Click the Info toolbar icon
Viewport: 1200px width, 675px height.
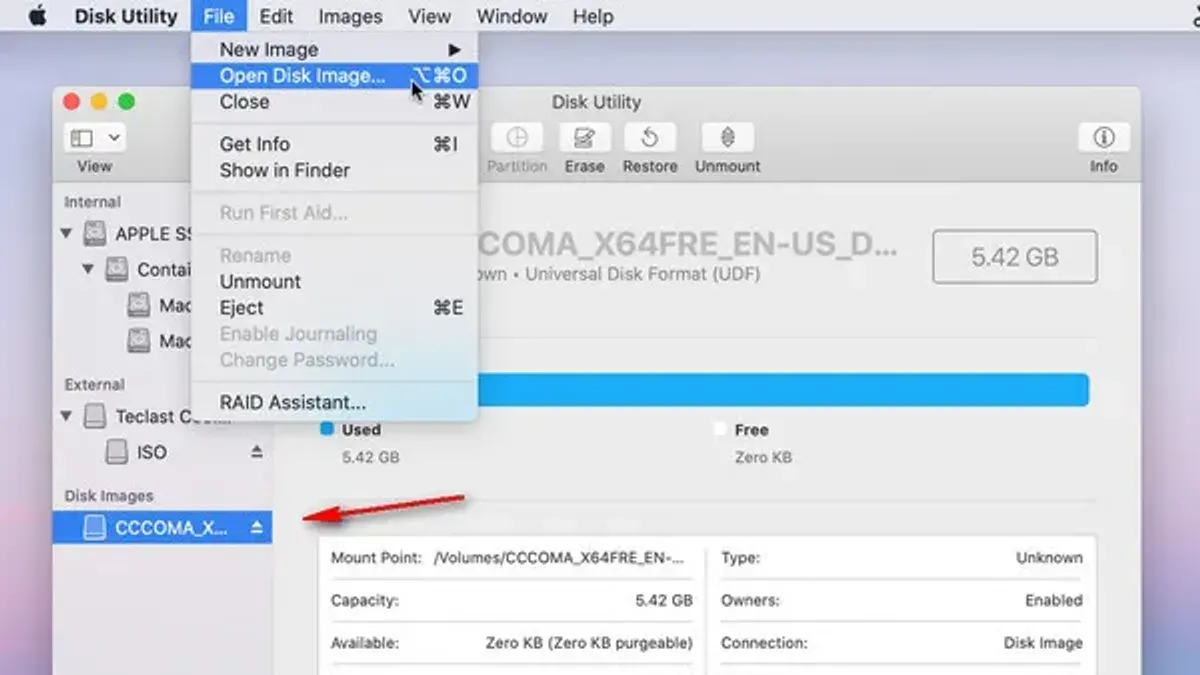[x=1103, y=138]
